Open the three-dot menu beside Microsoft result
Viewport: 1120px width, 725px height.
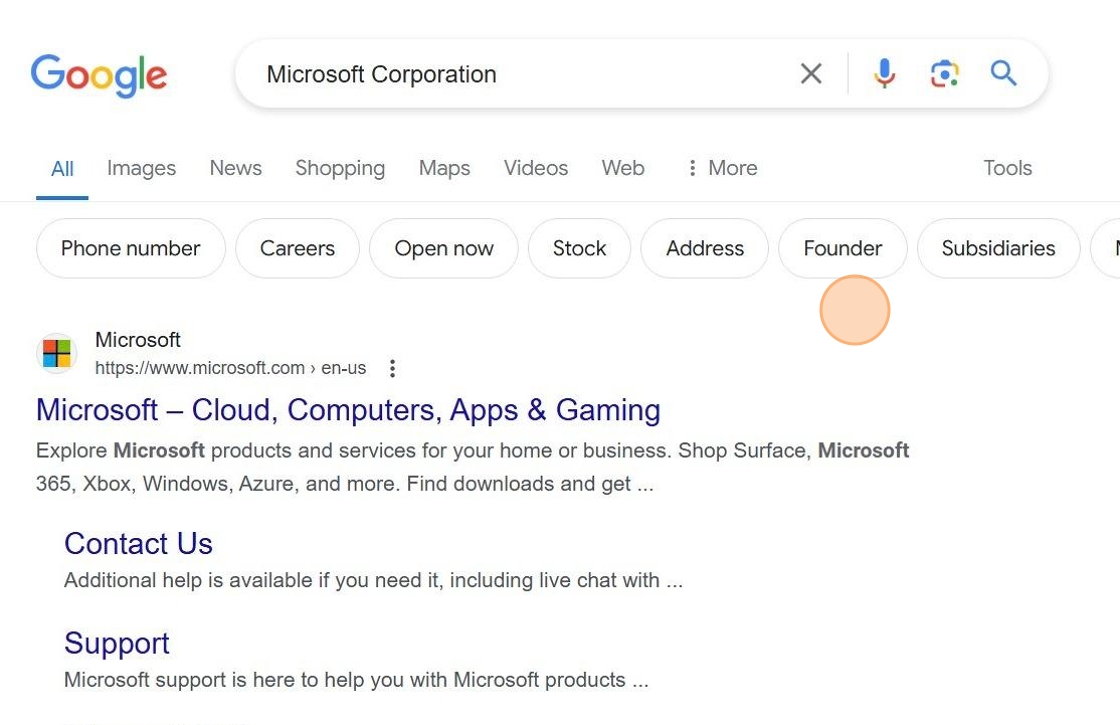[x=392, y=368]
